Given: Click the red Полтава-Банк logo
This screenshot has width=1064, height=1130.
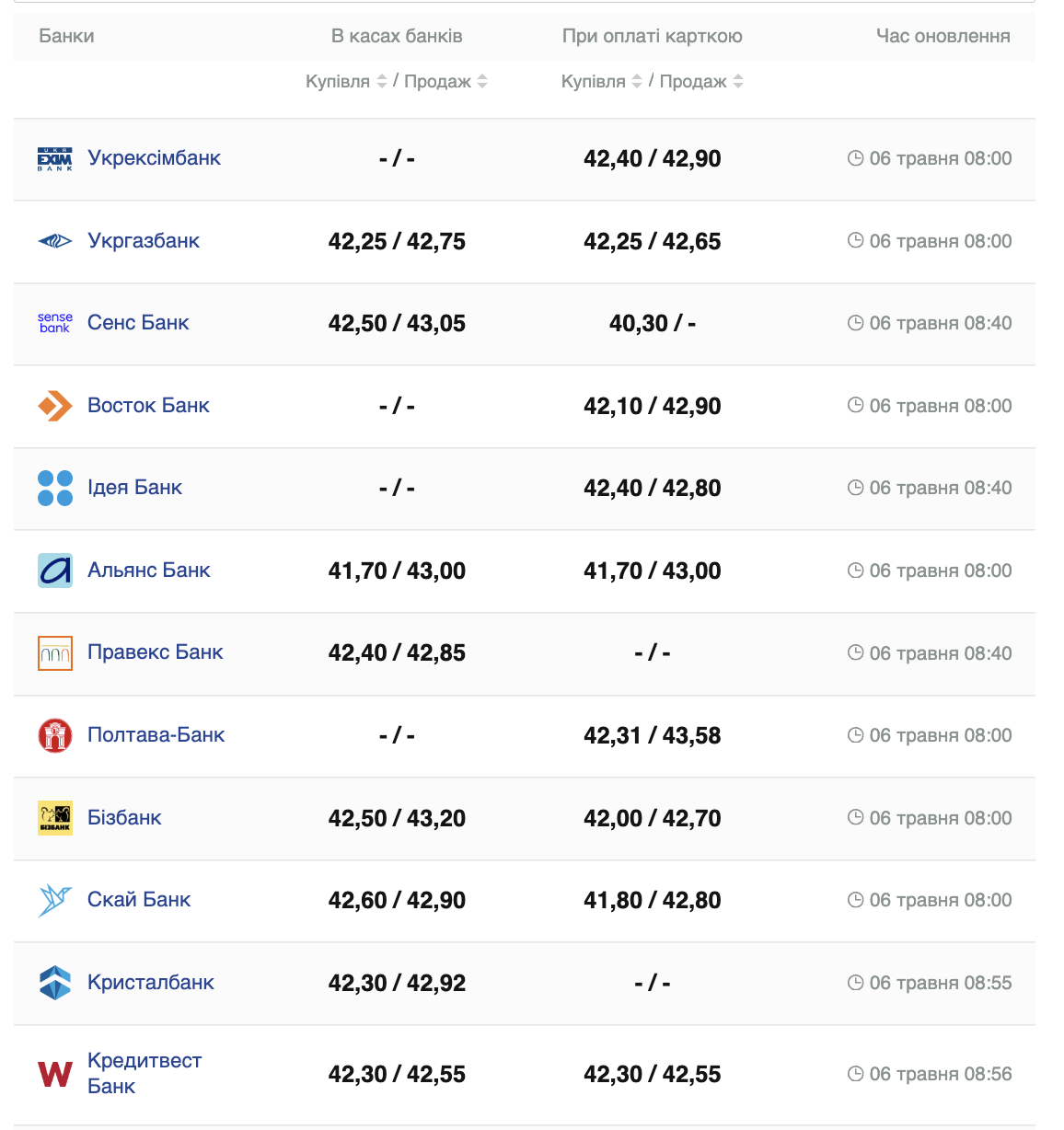Looking at the screenshot, I should (54, 735).
